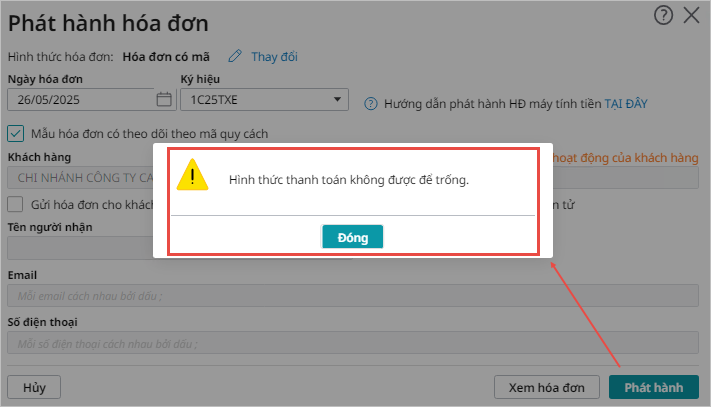
Task: Click the Phát hành button
Action: (653, 388)
